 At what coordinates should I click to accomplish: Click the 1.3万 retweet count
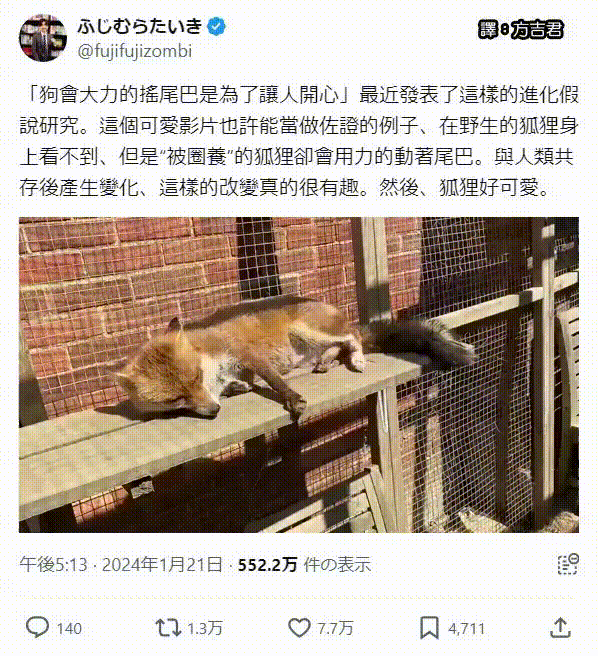coord(204,628)
